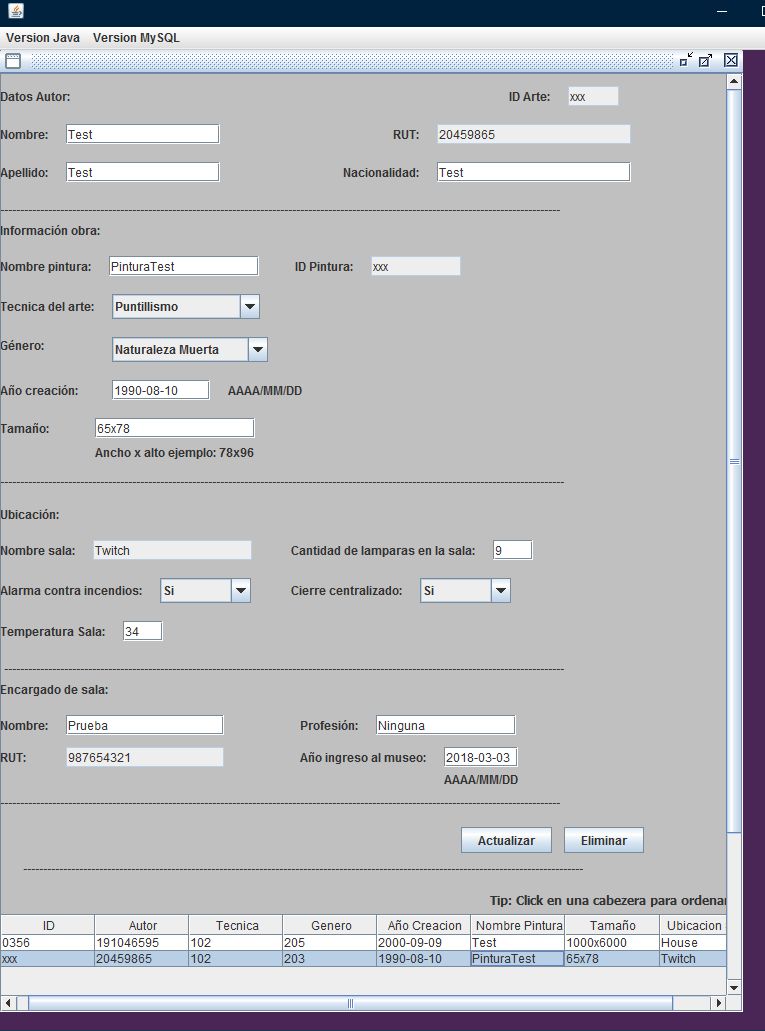Select table cell Twitch in second row
The height and width of the screenshot is (1031, 765).
693,959
